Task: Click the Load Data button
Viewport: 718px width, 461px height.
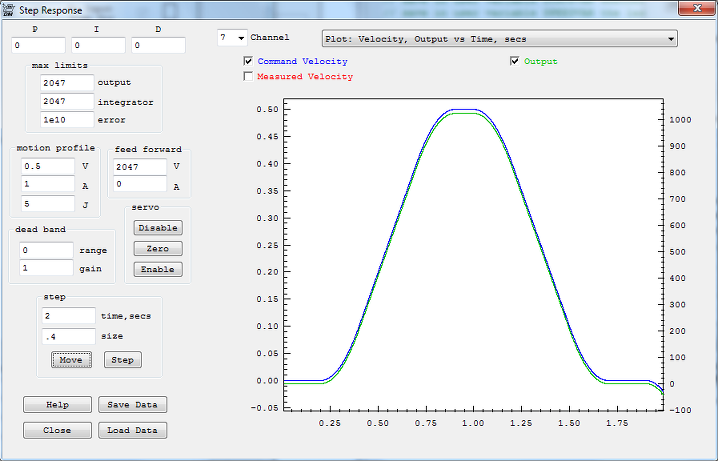Action: click(132, 430)
